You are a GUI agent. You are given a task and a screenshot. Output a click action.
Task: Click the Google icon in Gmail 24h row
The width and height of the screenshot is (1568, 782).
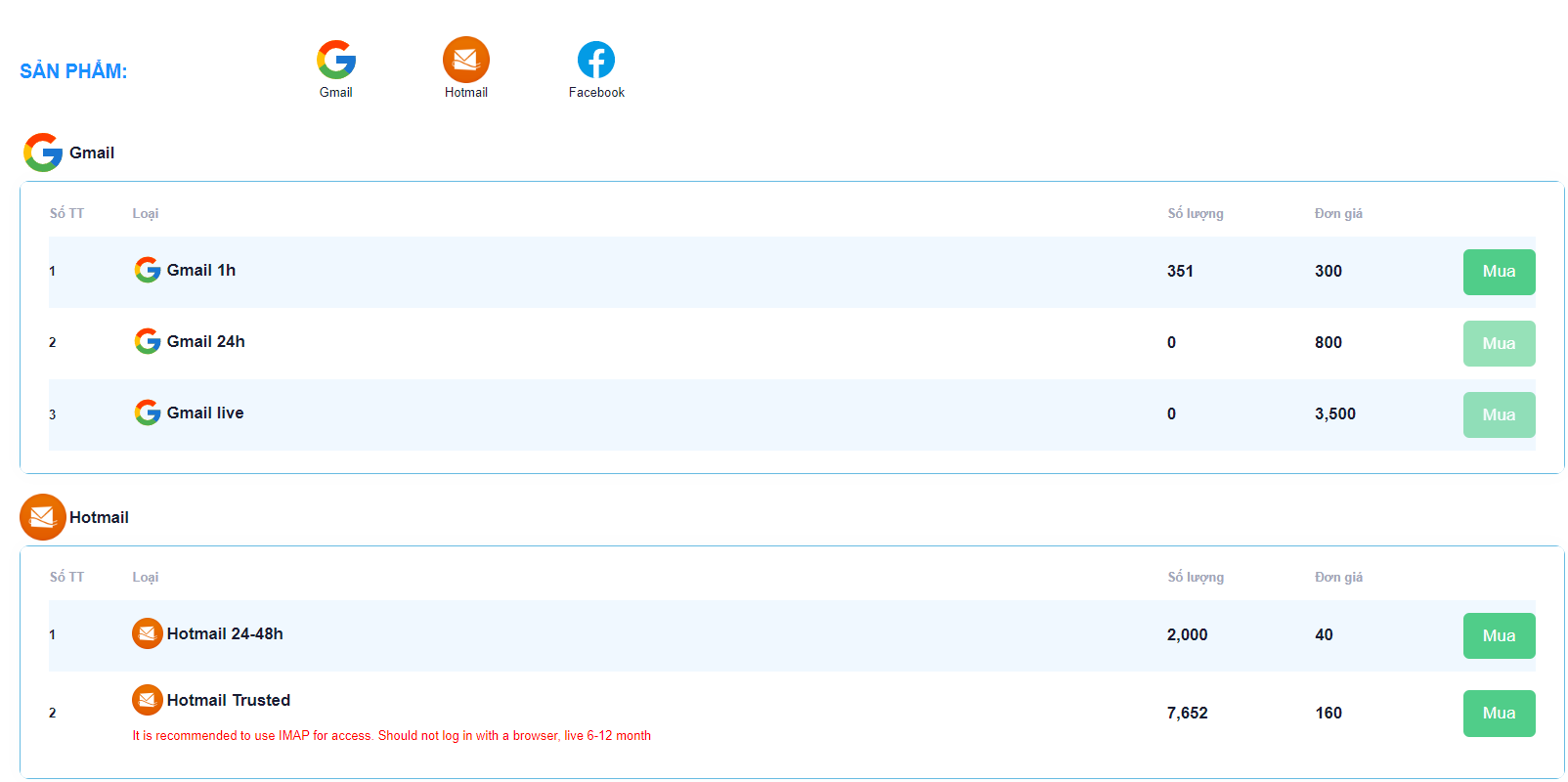pos(148,341)
